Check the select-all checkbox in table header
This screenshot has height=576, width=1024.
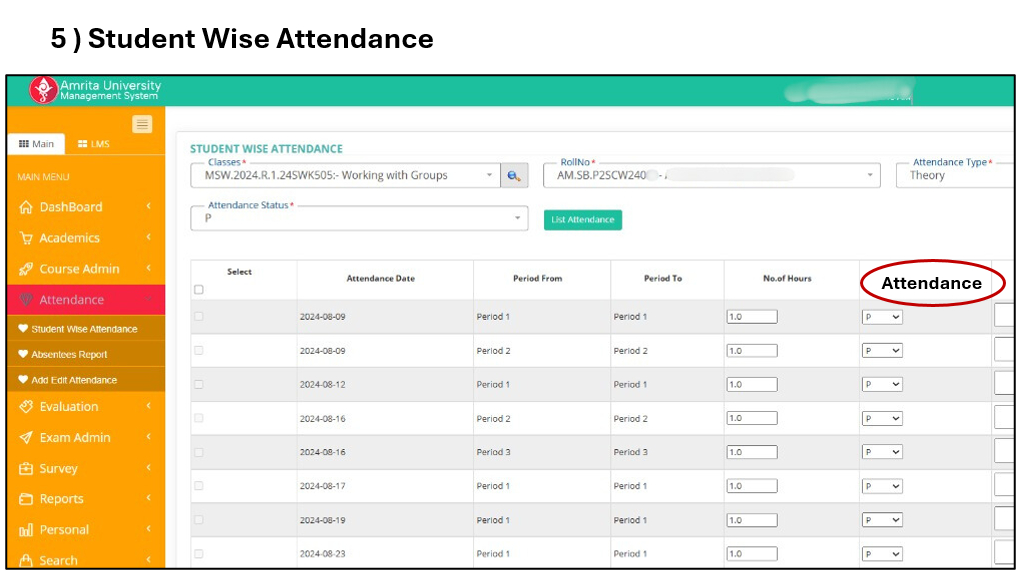(198, 290)
